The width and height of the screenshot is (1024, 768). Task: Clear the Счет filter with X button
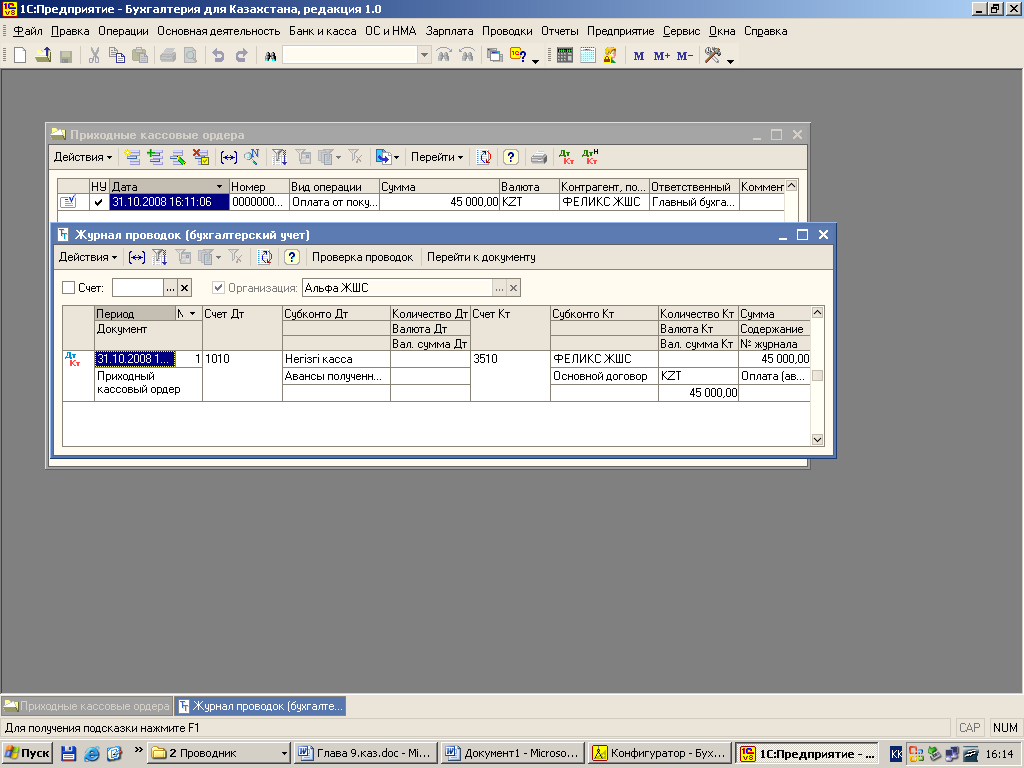pyautogui.click(x=185, y=288)
